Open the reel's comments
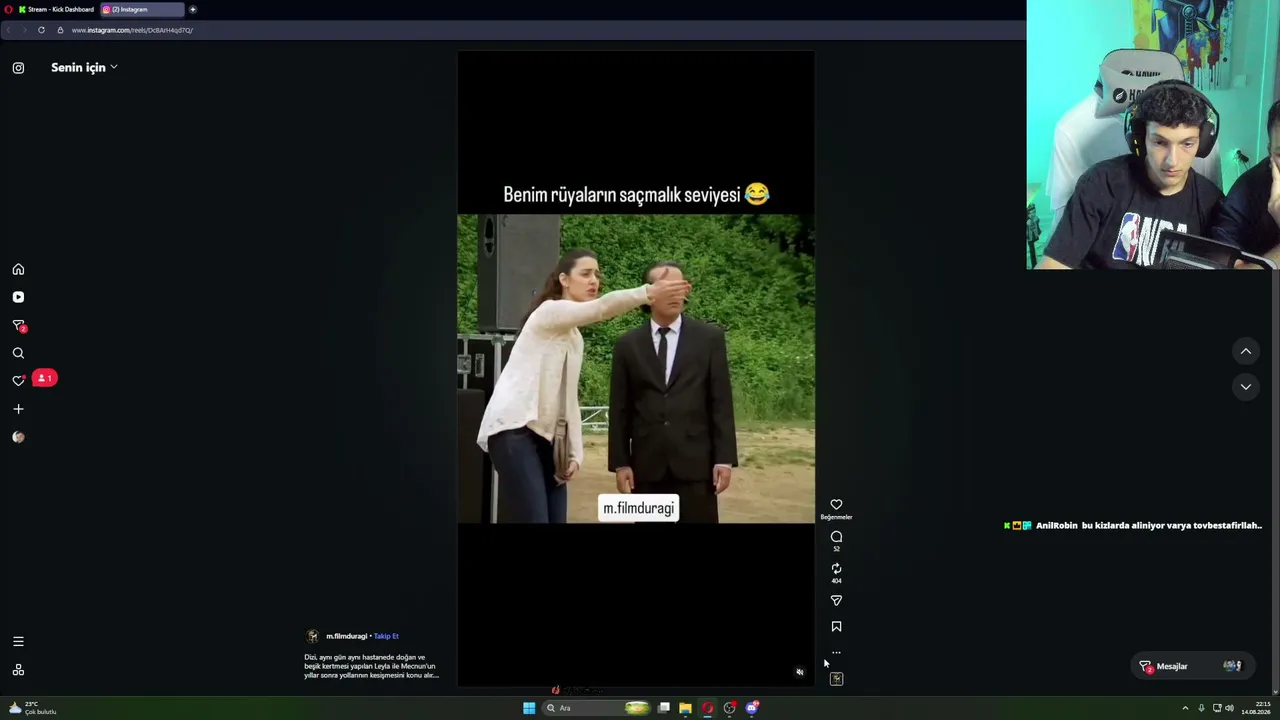This screenshot has width=1280, height=720. click(836, 537)
